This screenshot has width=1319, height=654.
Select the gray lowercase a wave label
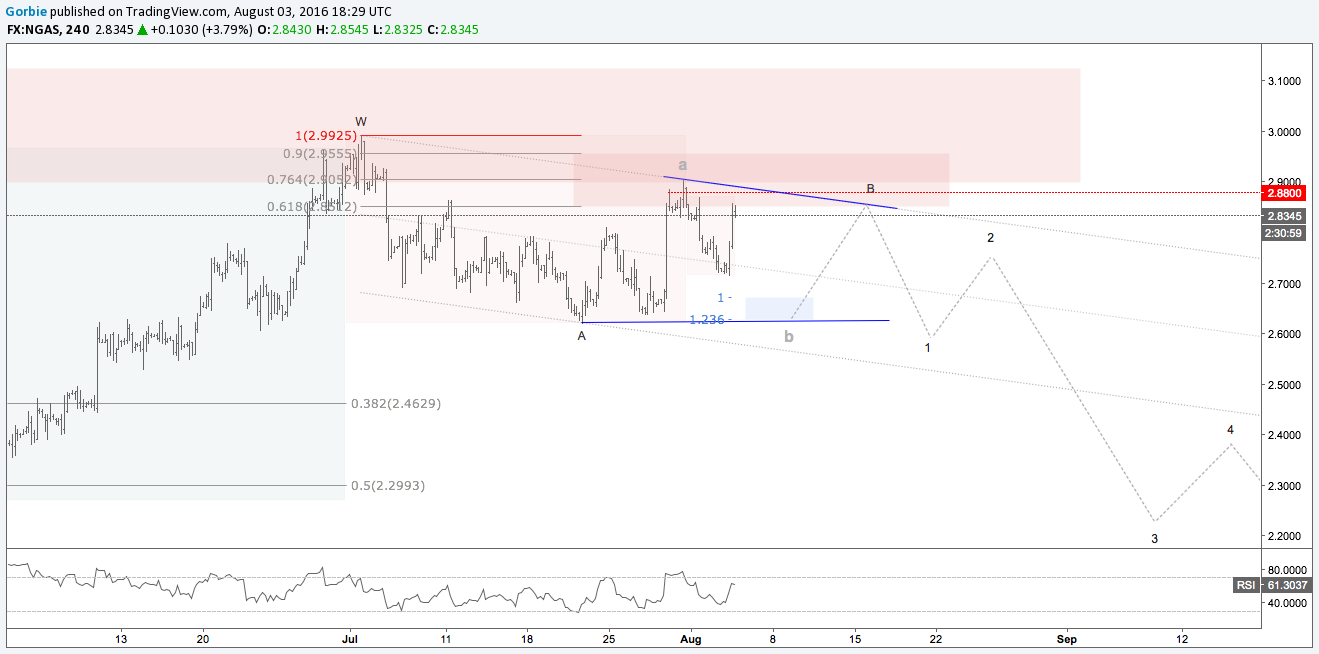coord(682,164)
